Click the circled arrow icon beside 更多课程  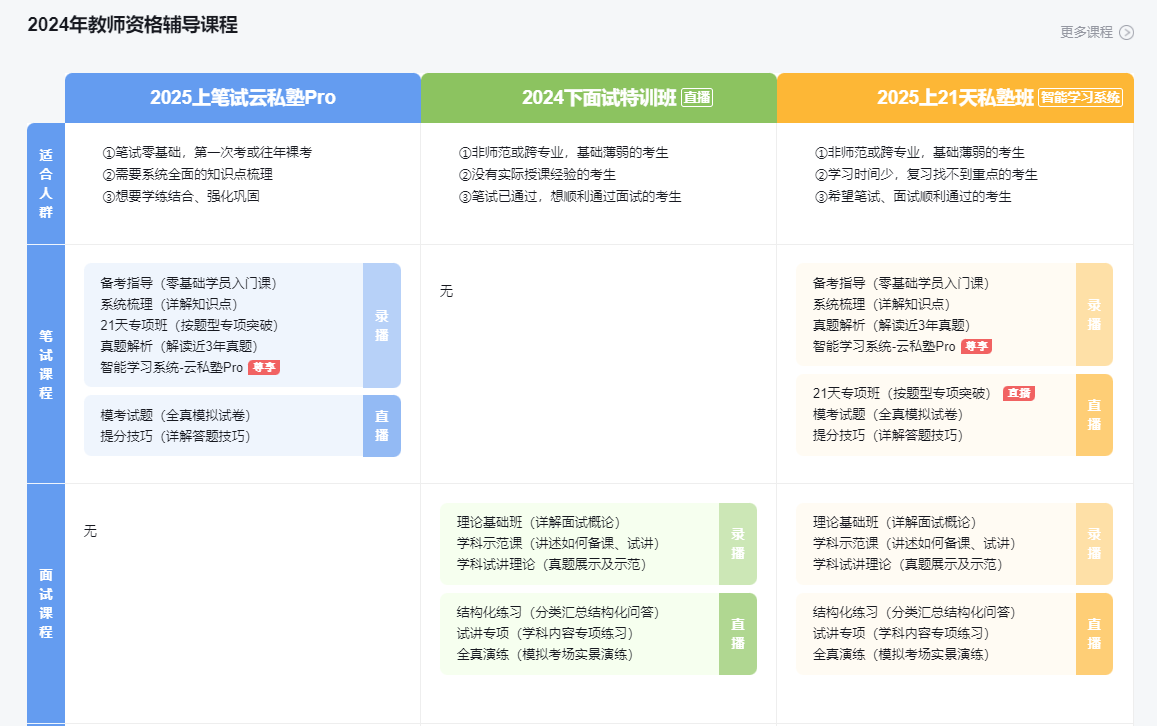pos(1126,32)
